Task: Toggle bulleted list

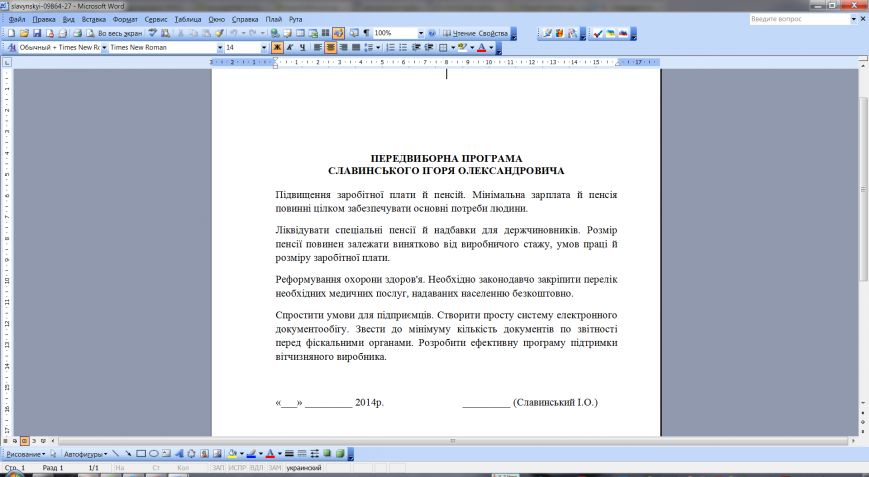Action: (403, 48)
